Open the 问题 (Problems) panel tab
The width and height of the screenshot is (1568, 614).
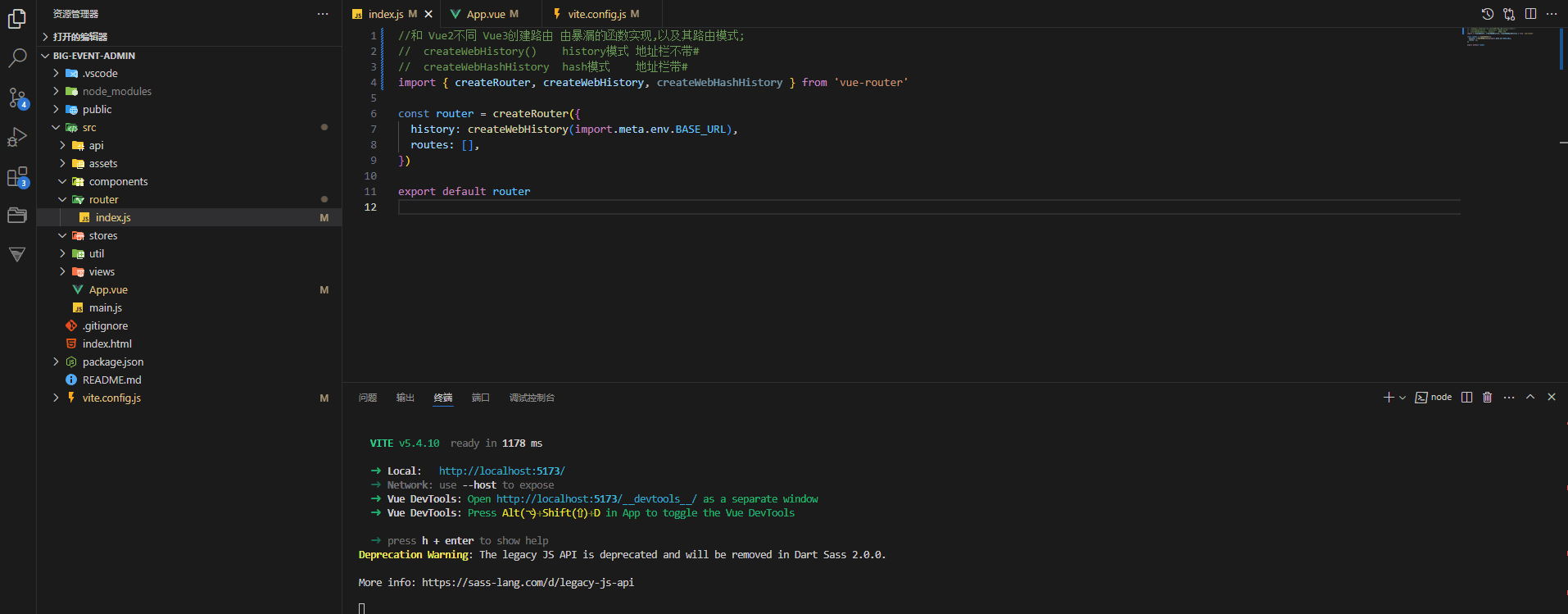click(368, 398)
